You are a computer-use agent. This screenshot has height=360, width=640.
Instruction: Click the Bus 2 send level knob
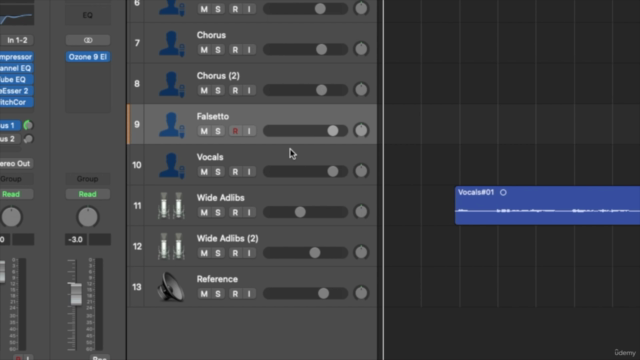(x=28, y=139)
